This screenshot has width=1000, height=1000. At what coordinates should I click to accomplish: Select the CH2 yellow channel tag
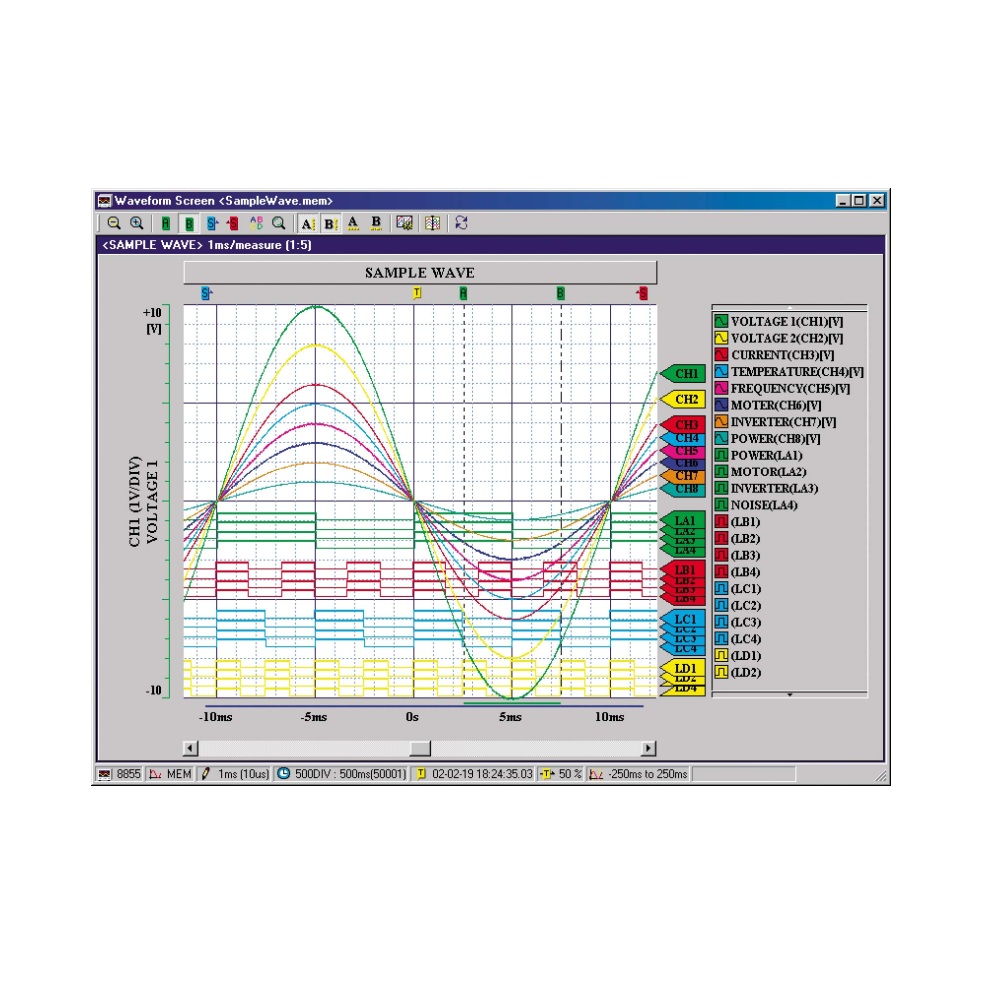tap(685, 399)
